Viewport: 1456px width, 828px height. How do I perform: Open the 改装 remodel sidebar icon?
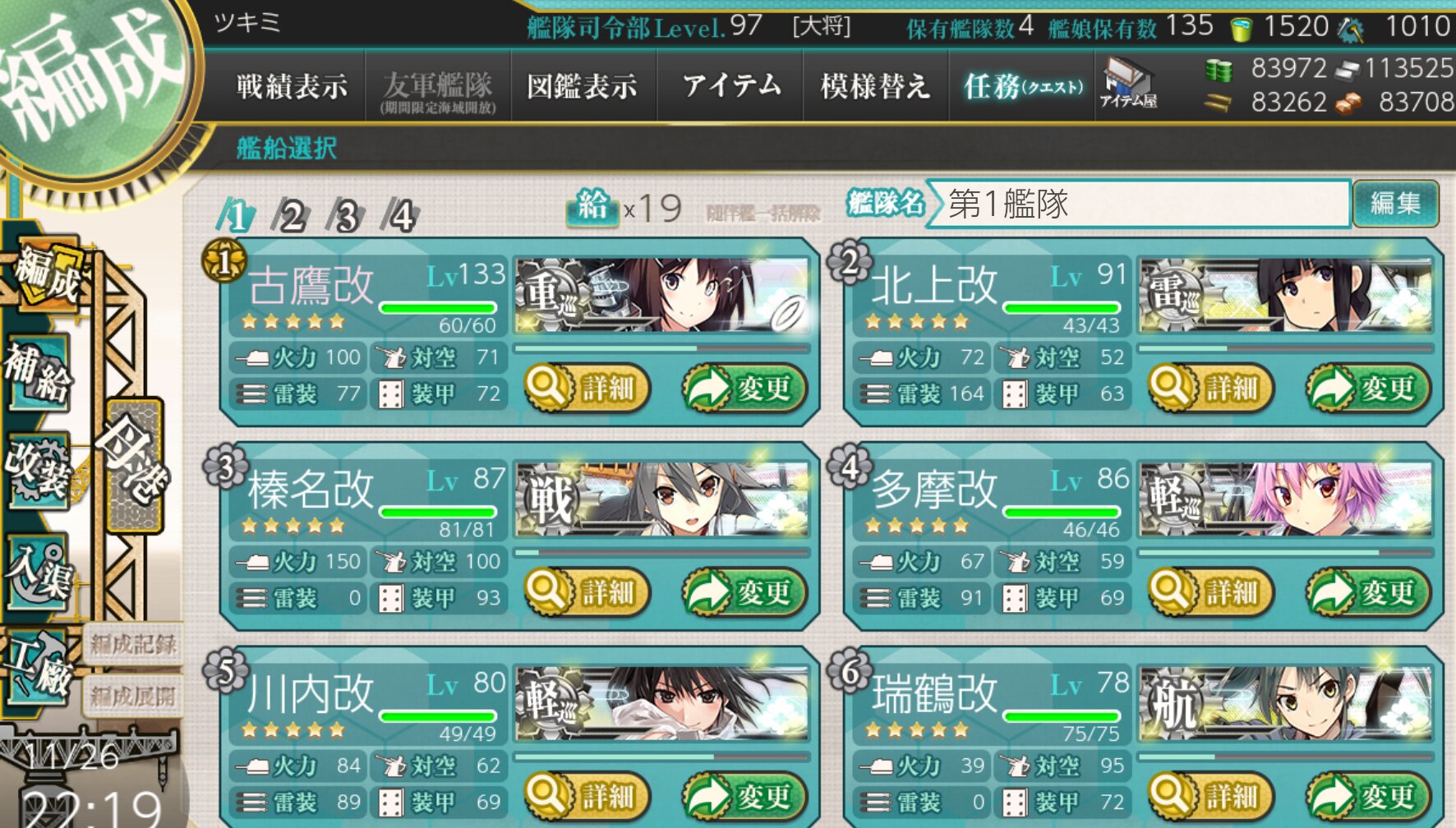coord(39,472)
